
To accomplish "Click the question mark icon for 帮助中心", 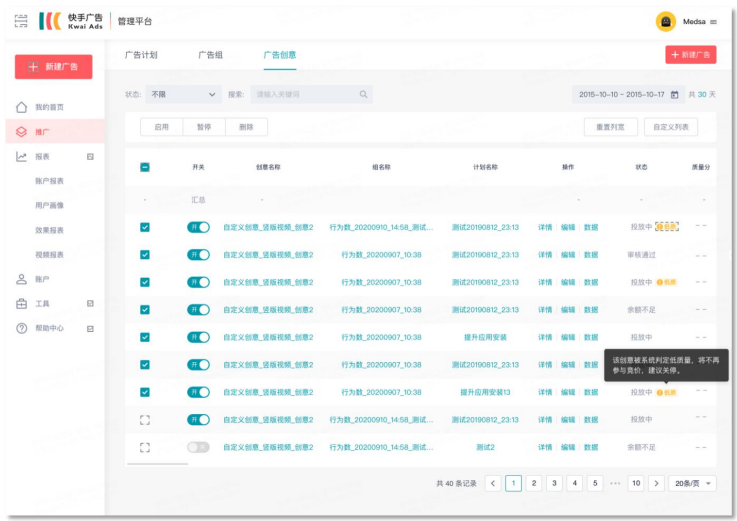I will [x=22, y=328].
